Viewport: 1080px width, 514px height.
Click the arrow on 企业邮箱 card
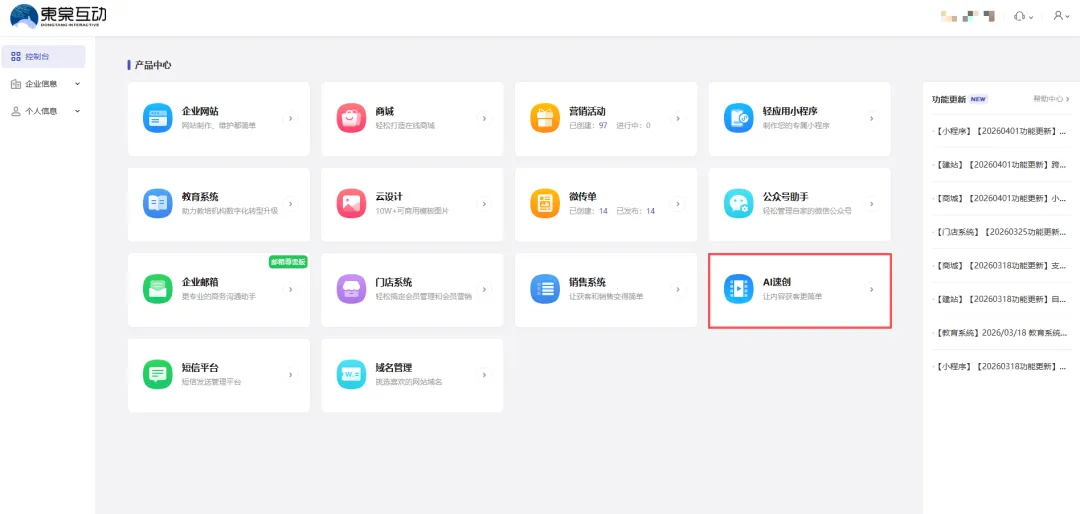[x=291, y=289]
